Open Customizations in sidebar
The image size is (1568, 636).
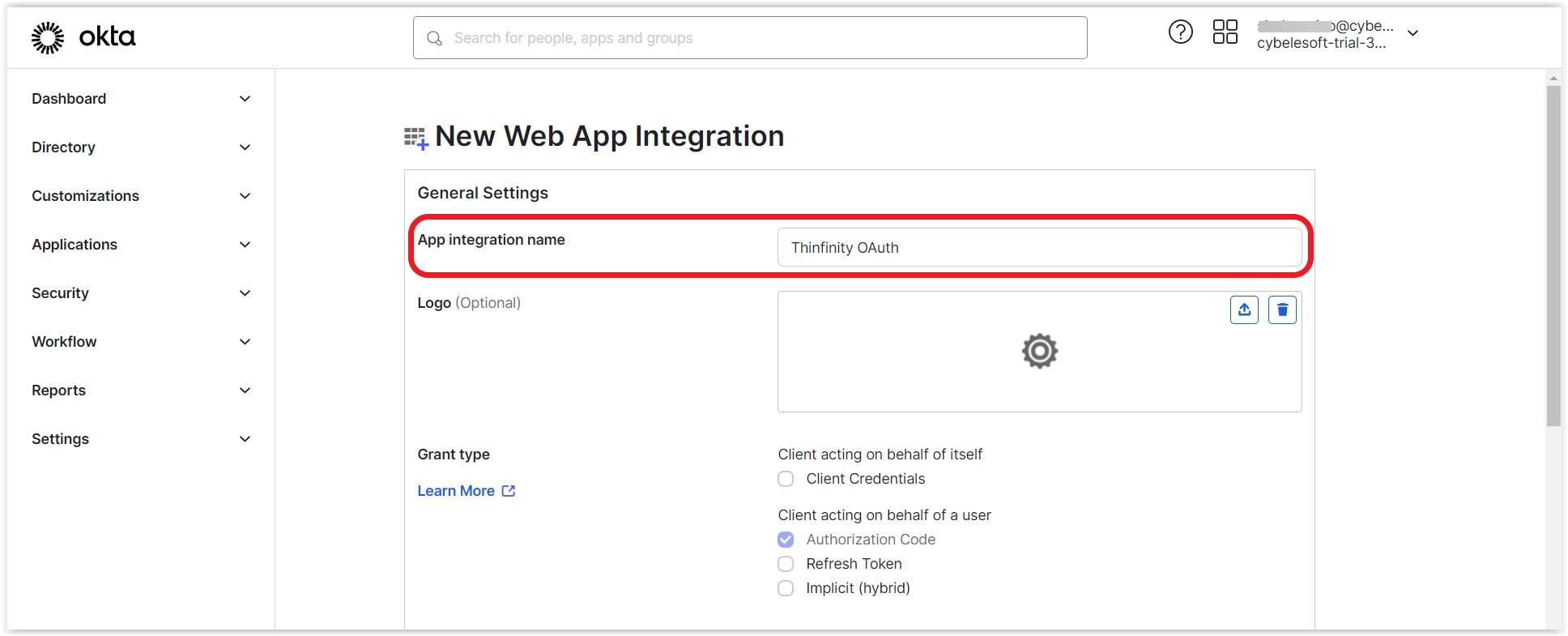(85, 196)
